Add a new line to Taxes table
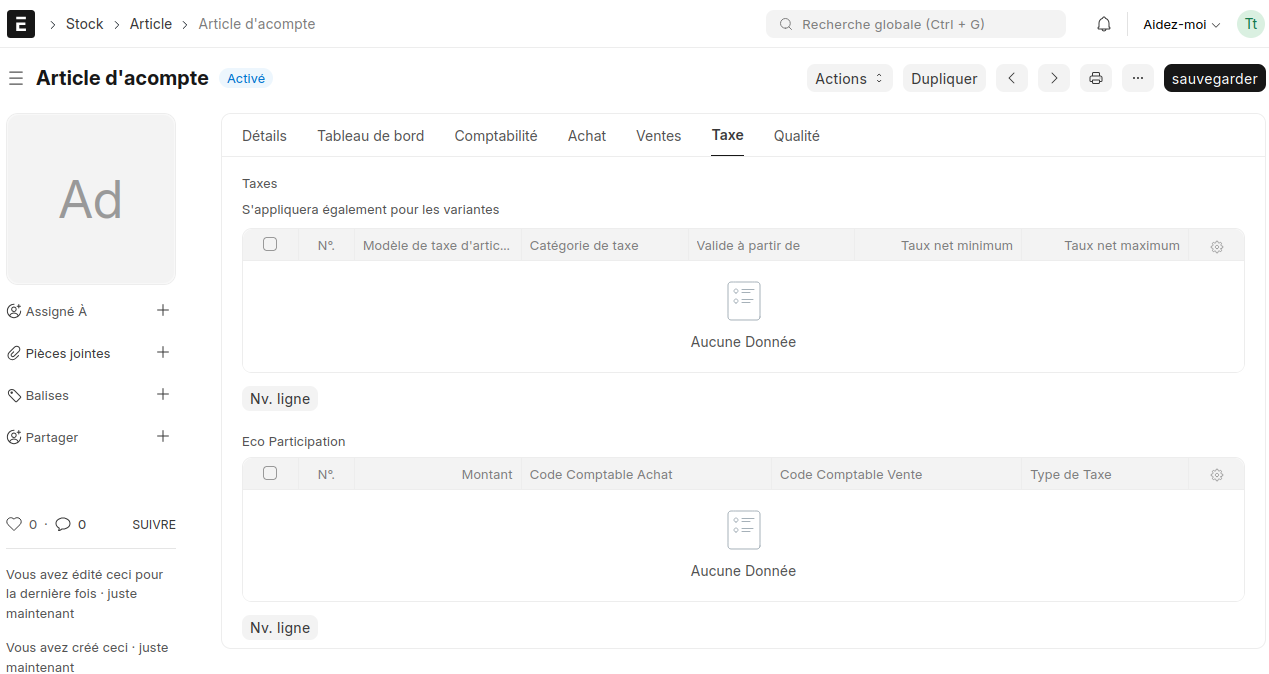The image size is (1269, 674). 280,399
